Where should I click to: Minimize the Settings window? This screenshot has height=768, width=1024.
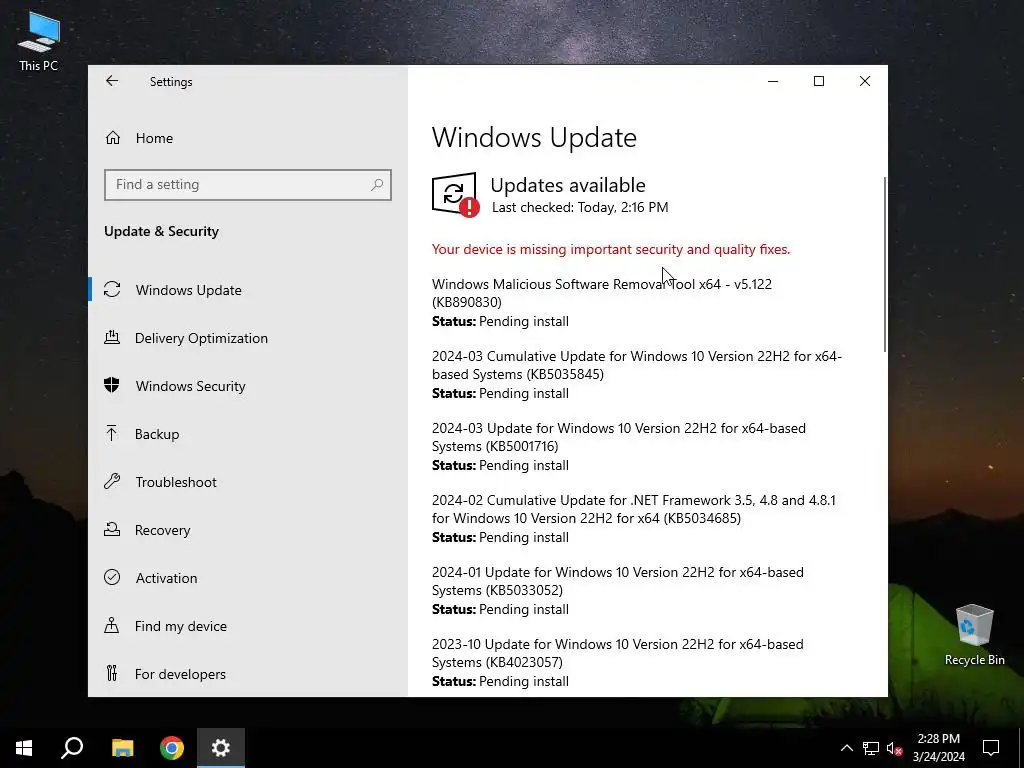[x=773, y=81]
